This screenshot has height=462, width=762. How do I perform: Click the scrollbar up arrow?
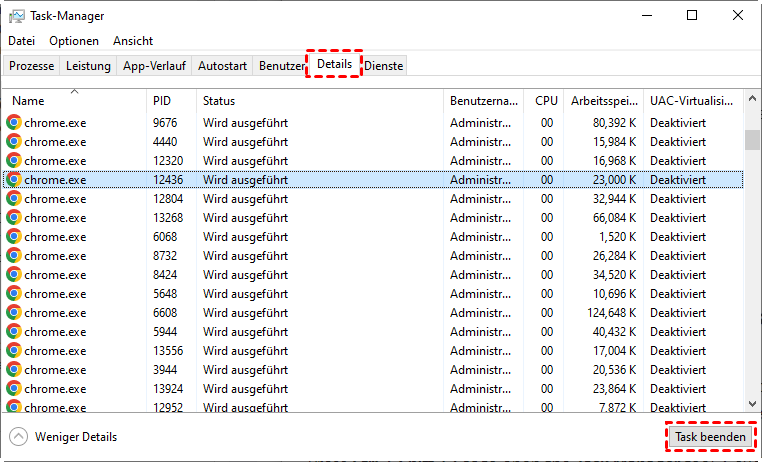pyautogui.click(x=752, y=99)
